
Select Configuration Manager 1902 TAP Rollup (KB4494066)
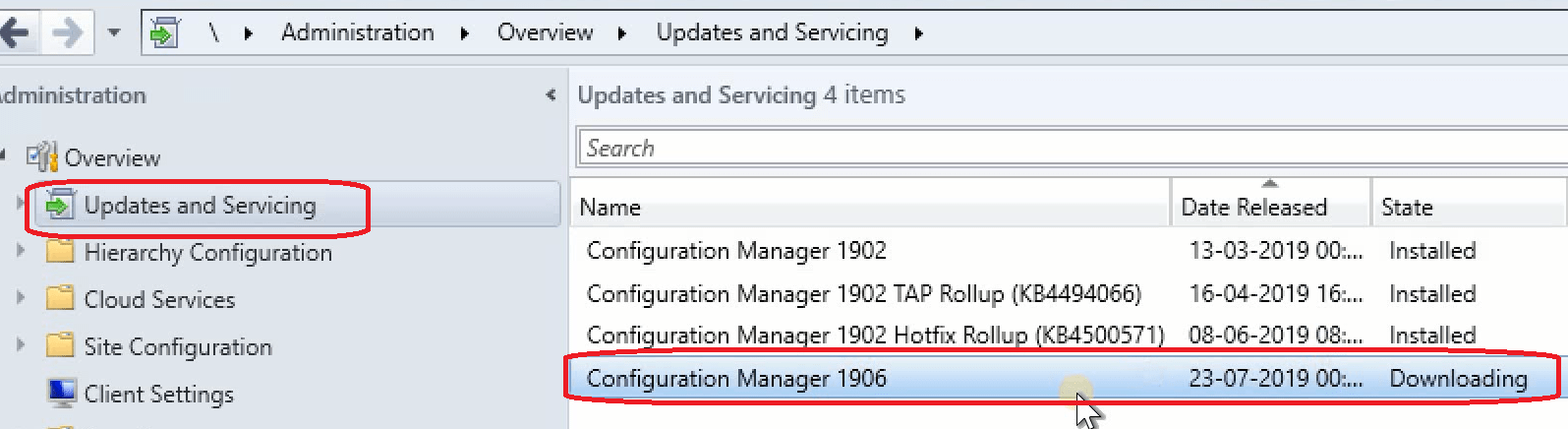click(x=1069, y=294)
